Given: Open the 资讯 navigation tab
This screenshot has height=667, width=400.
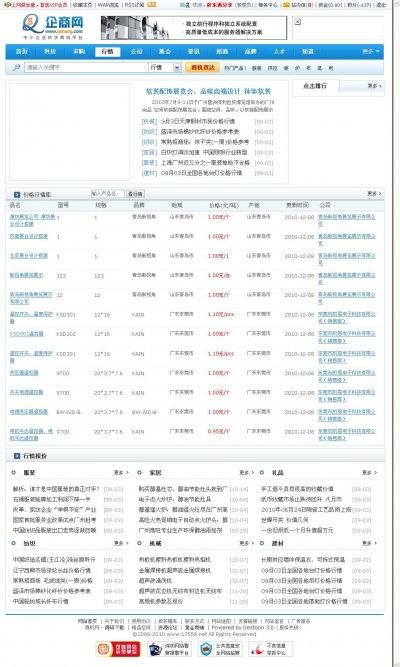Looking at the screenshot, I should [x=194, y=51].
